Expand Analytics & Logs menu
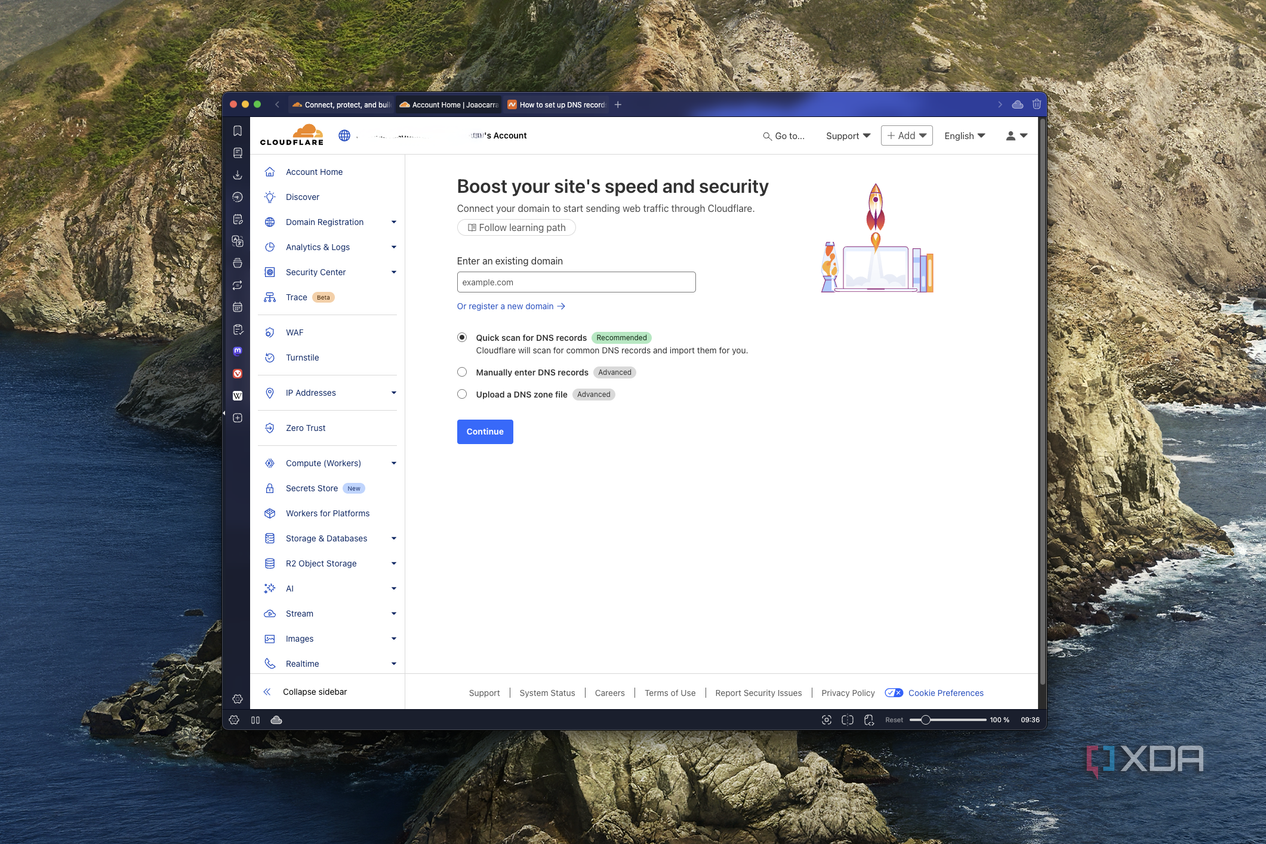The image size is (1266, 844). pyautogui.click(x=331, y=247)
